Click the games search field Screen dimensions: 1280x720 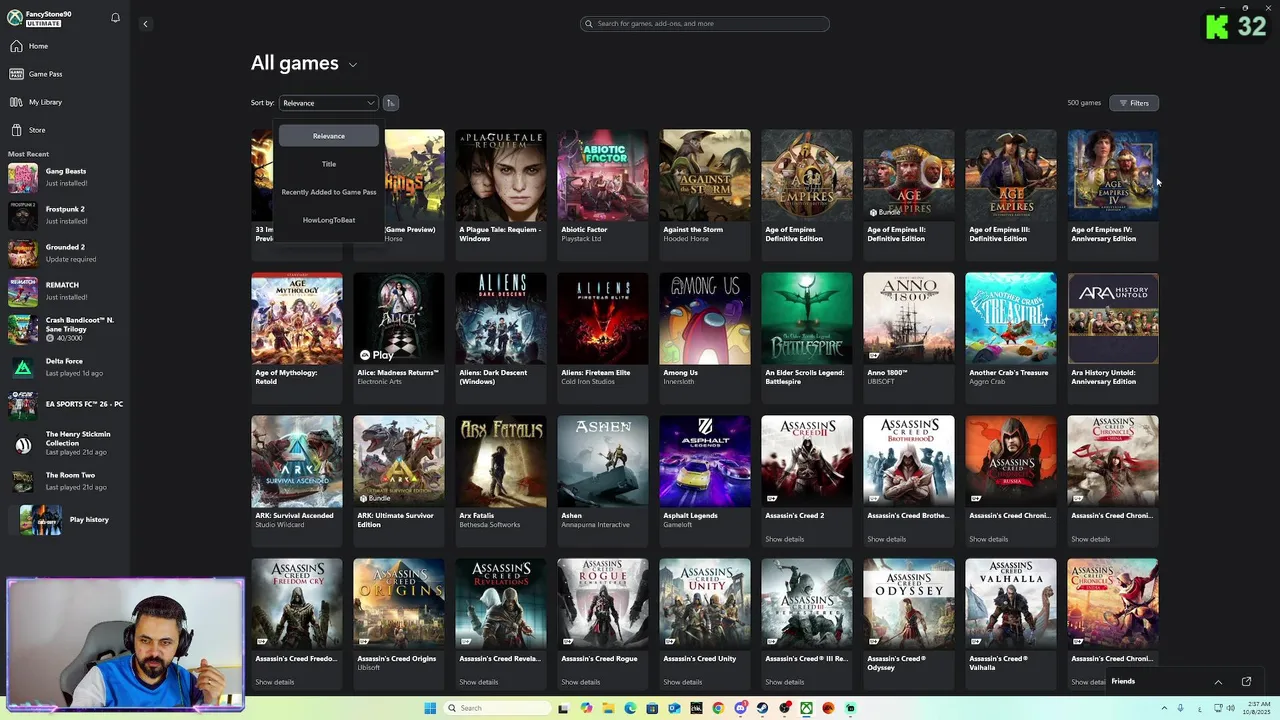pyautogui.click(x=705, y=24)
